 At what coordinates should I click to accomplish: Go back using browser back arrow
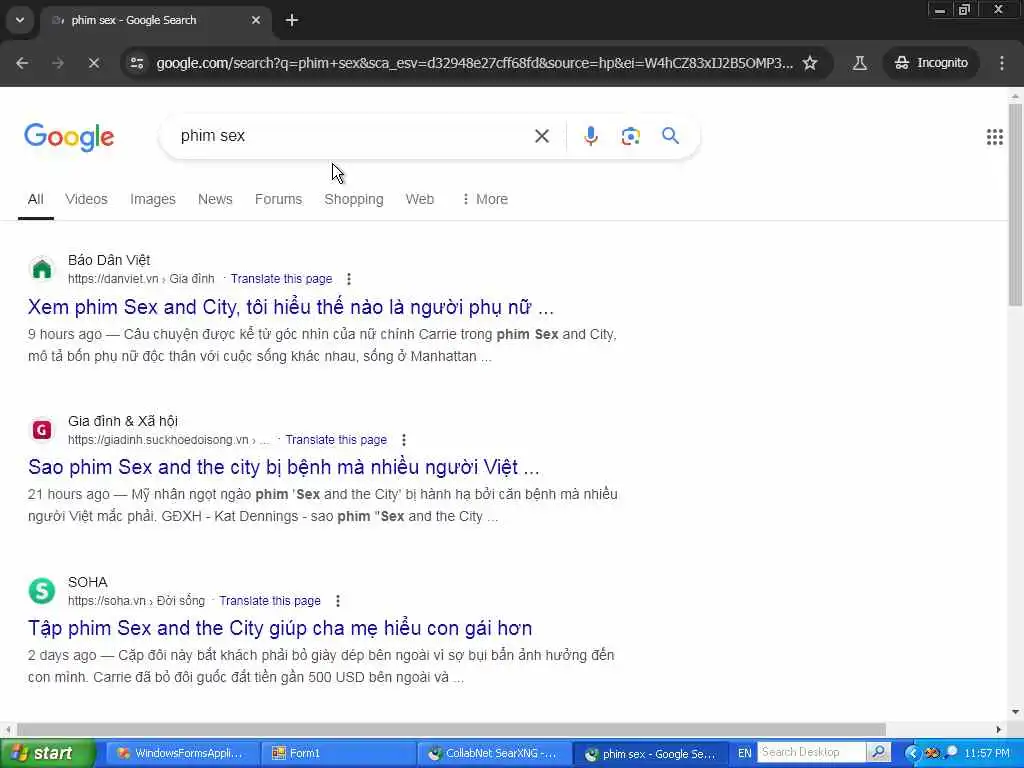22,63
